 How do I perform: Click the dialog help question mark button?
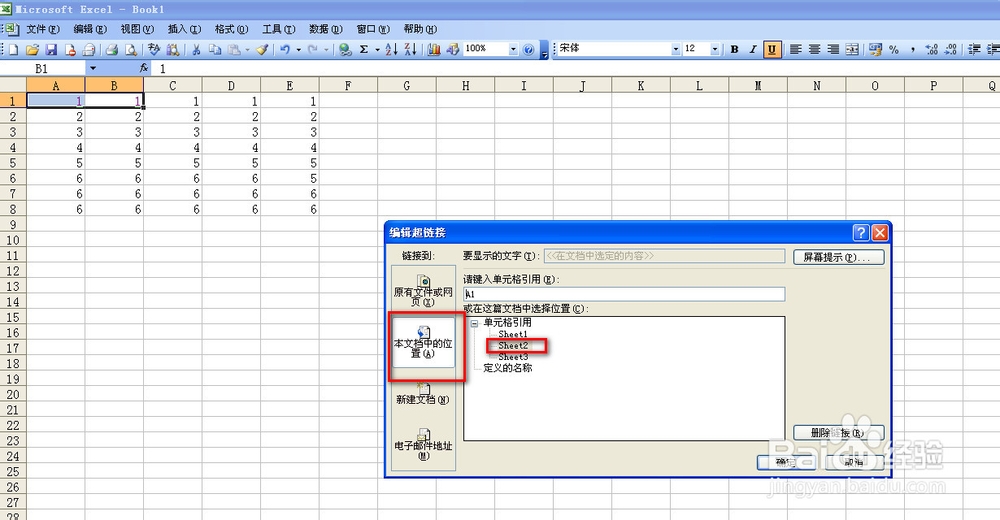[861, 233]
